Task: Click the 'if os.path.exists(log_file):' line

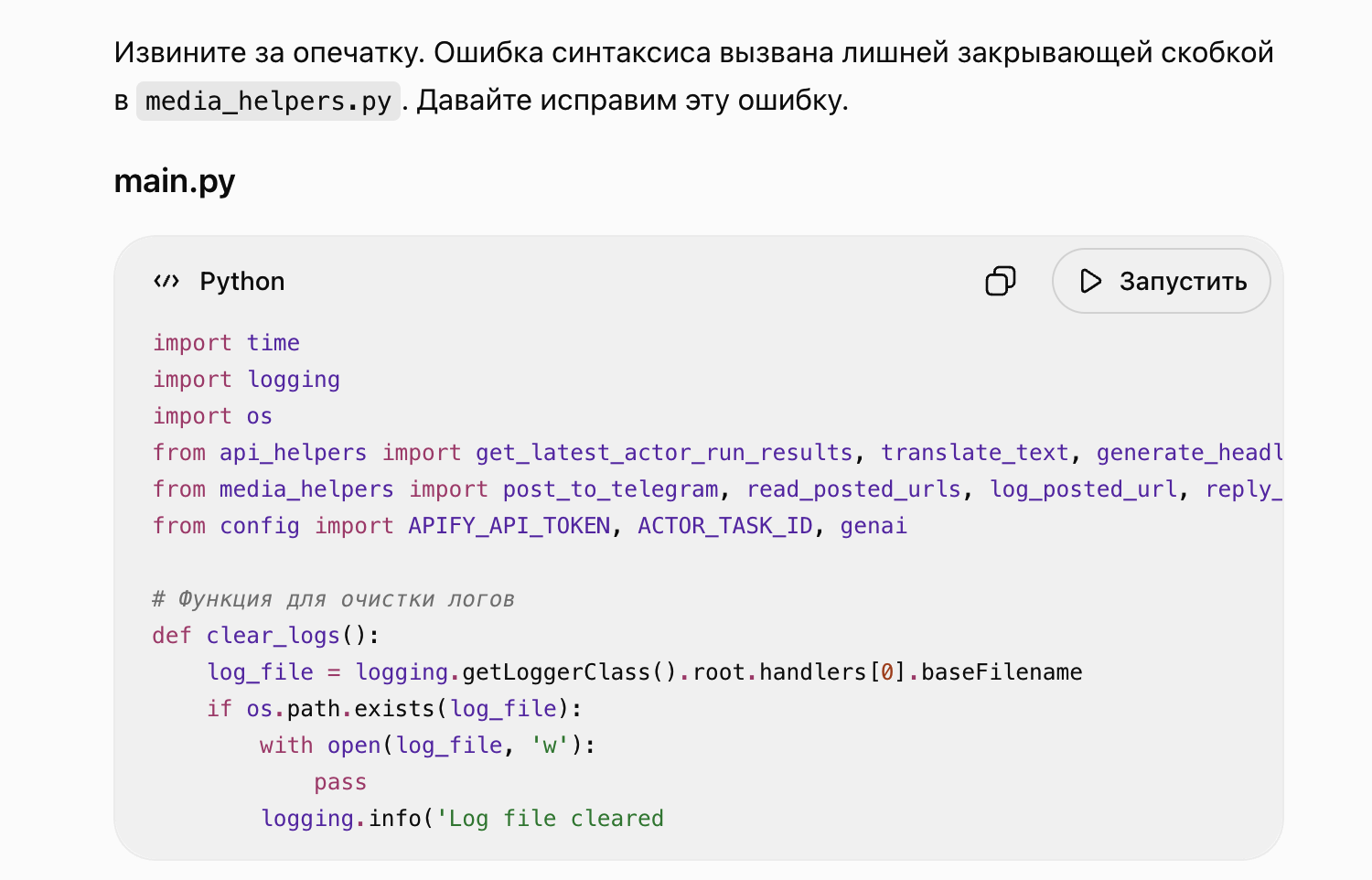Action: (x=394, y=709)
